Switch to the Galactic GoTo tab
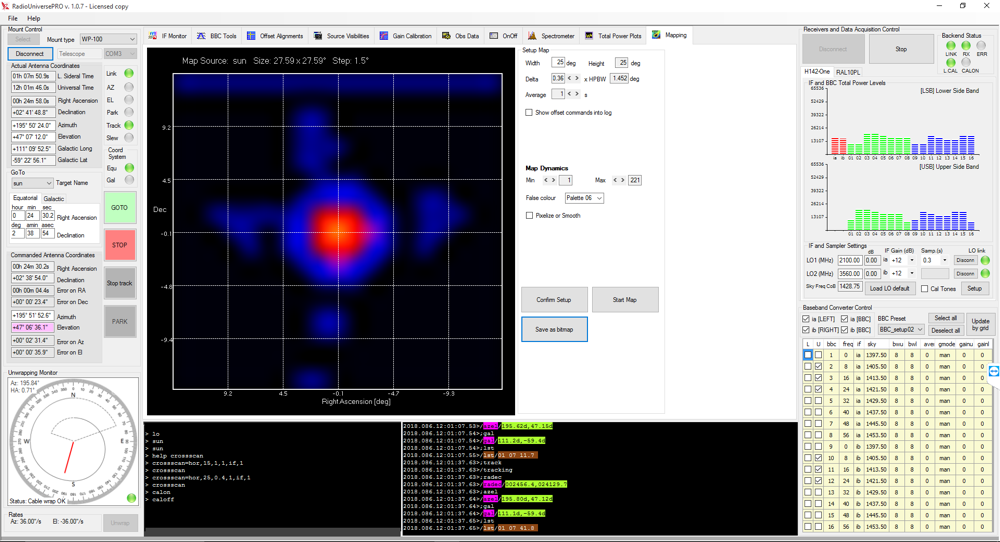The height and width of the screenshot is (542, 1000). point(54,199)
